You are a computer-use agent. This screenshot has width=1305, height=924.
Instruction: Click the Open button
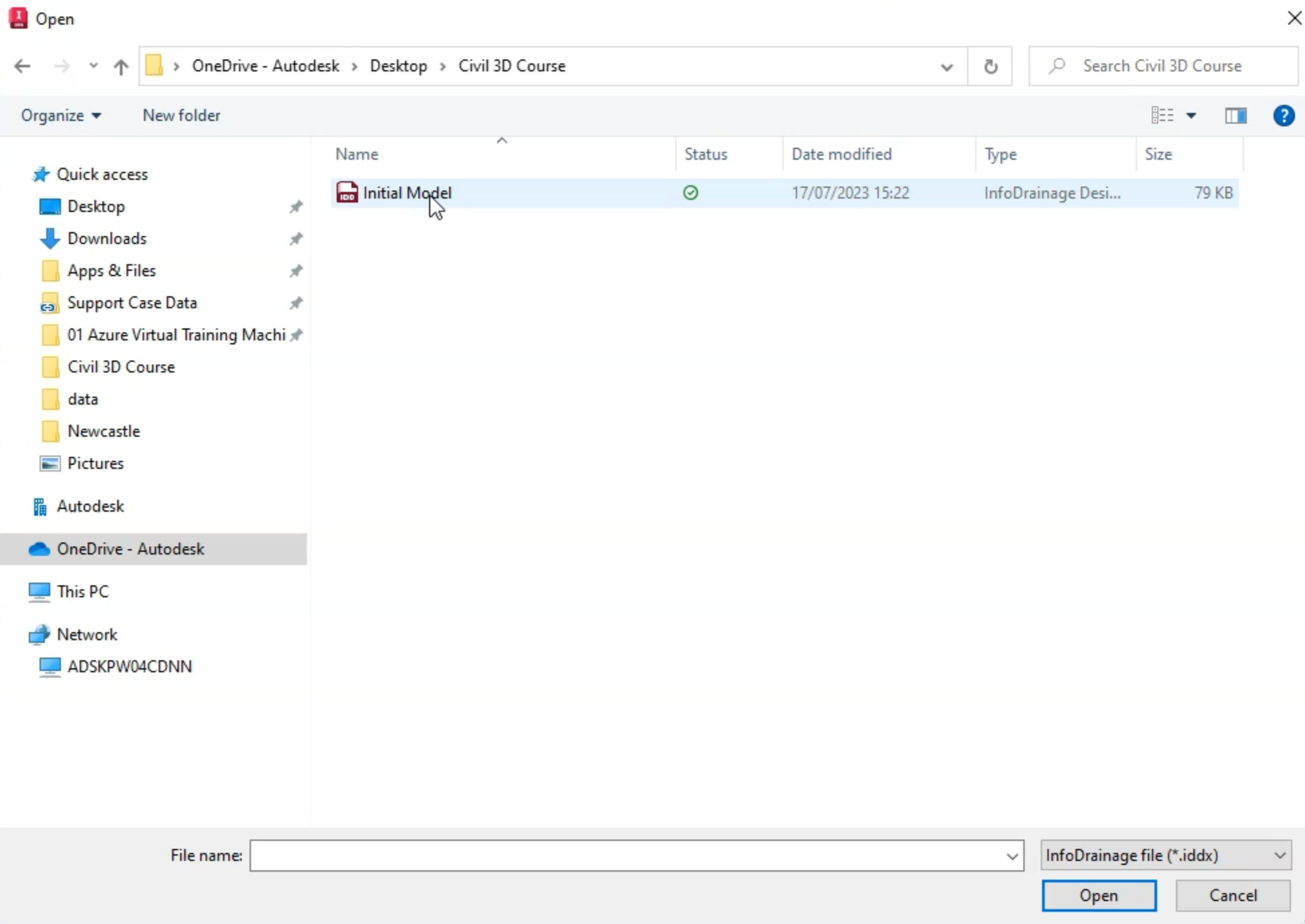[1098, 895]
